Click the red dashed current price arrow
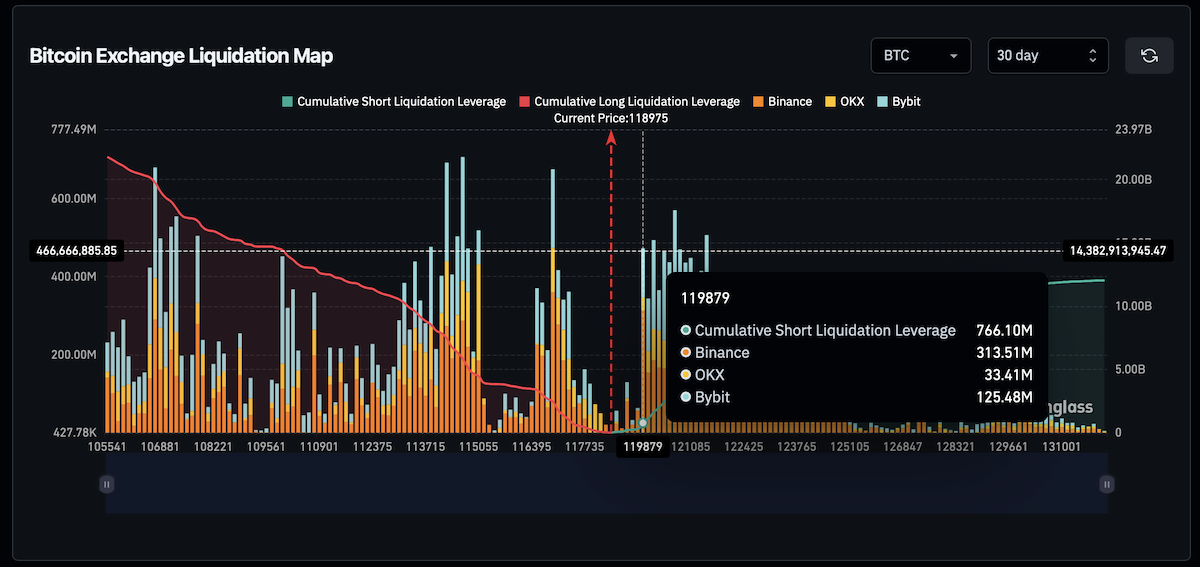Screen dimensions: 1200x567 (x=611, y=282)
